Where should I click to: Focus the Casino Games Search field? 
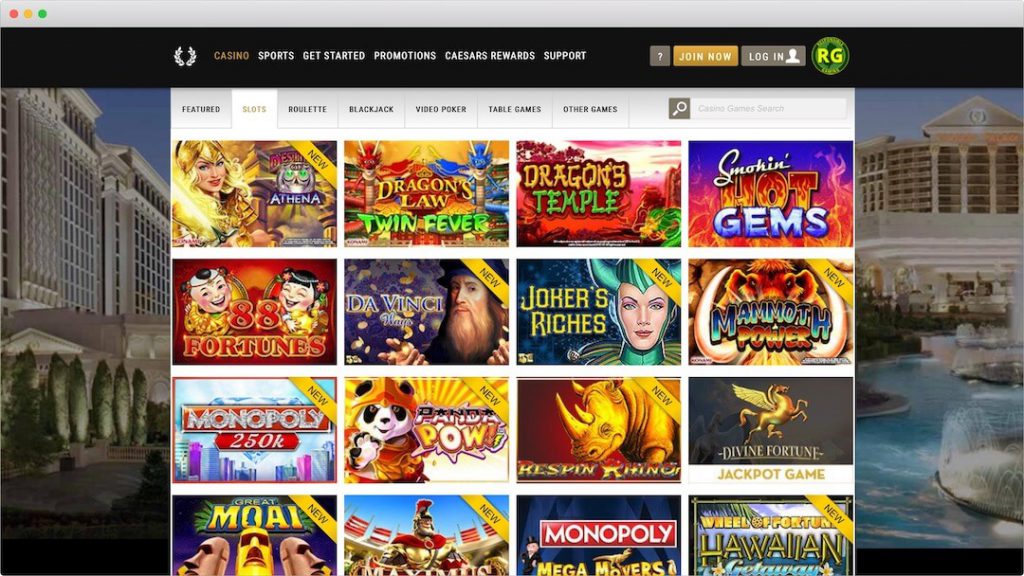pos(769,108)
